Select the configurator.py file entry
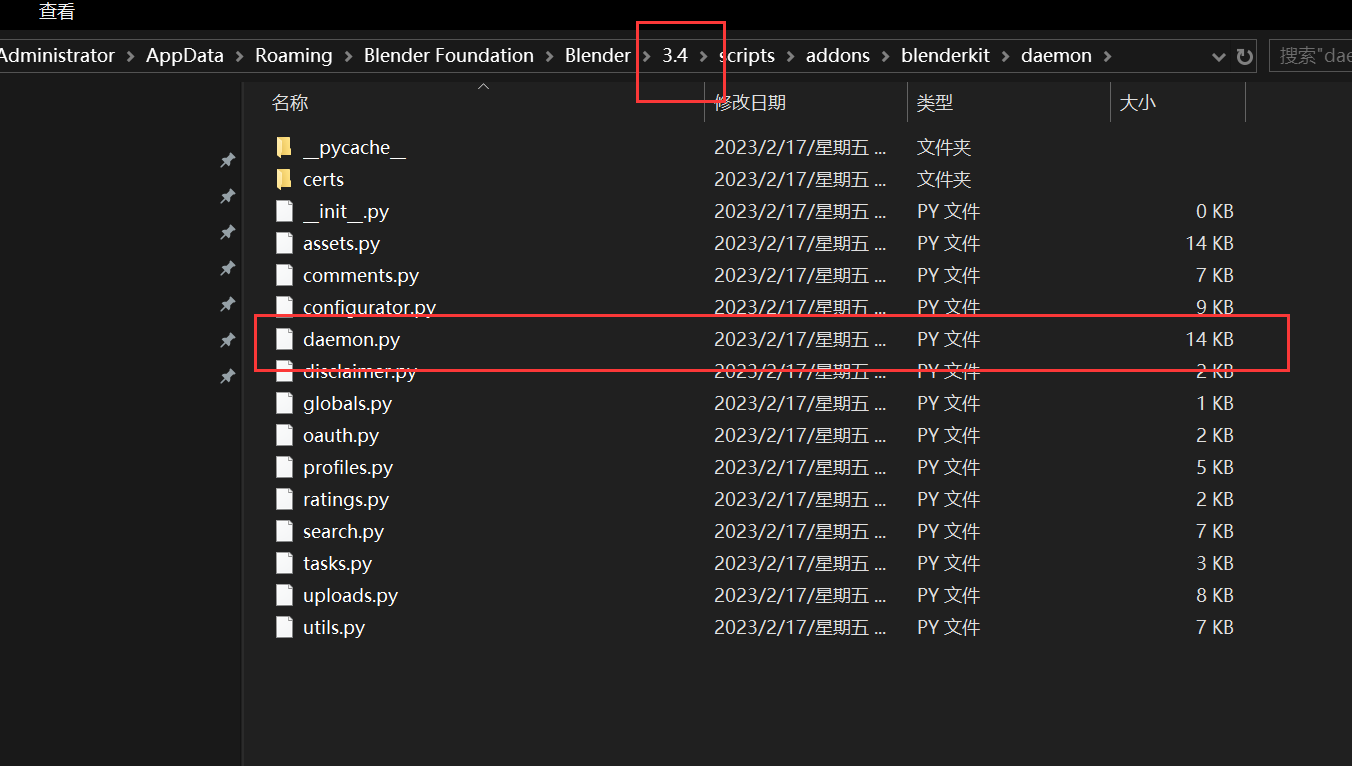 click(x=370, y=307)
